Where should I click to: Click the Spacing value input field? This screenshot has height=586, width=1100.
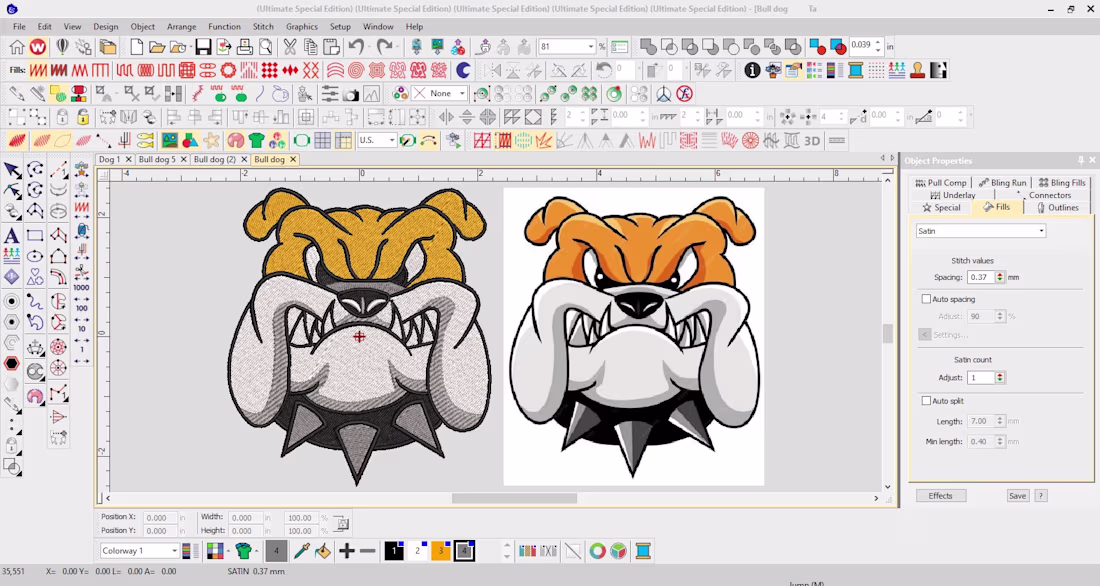click(x=980, y=277)
